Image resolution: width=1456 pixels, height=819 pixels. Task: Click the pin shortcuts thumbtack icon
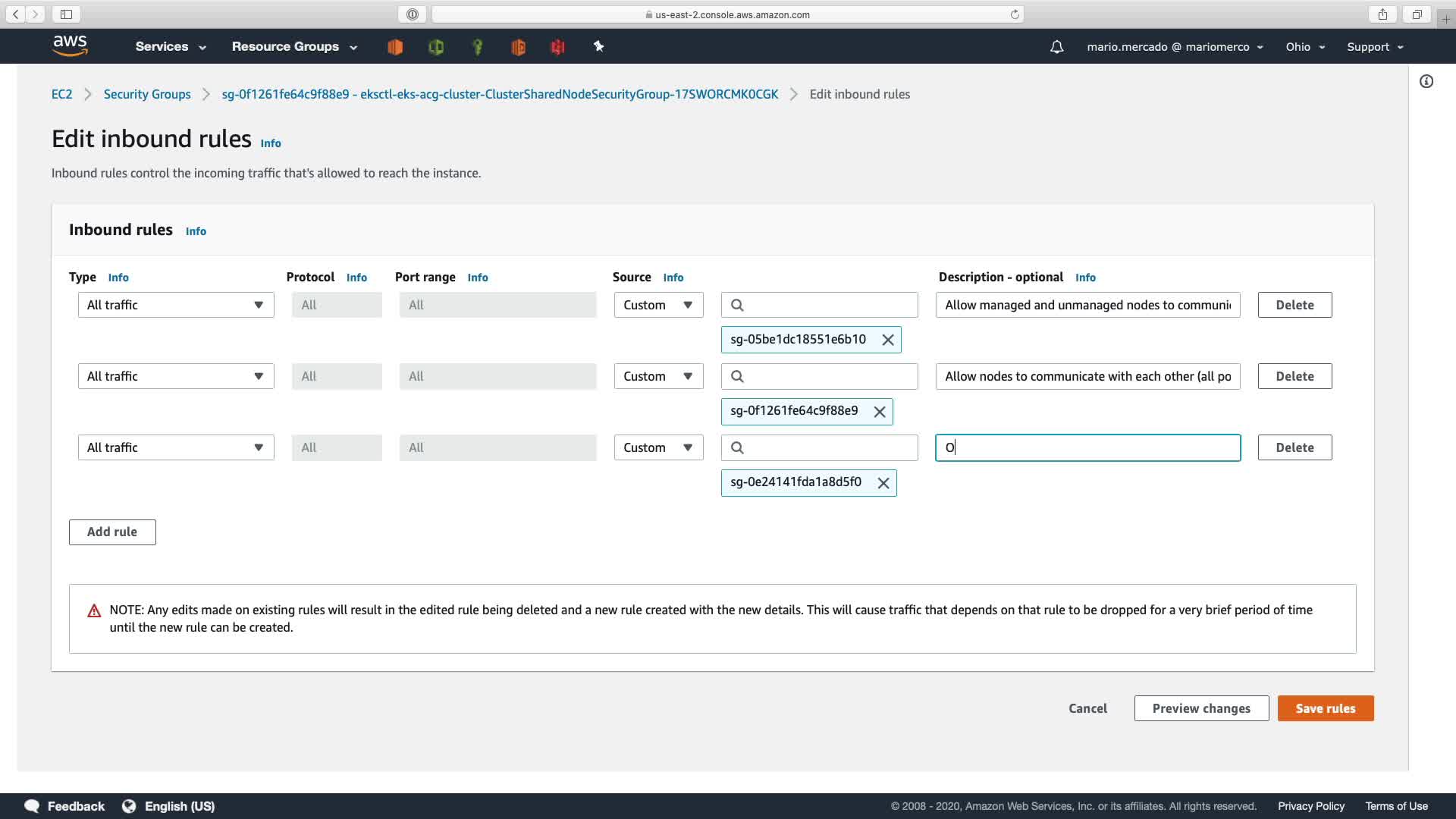click(598, 46)
